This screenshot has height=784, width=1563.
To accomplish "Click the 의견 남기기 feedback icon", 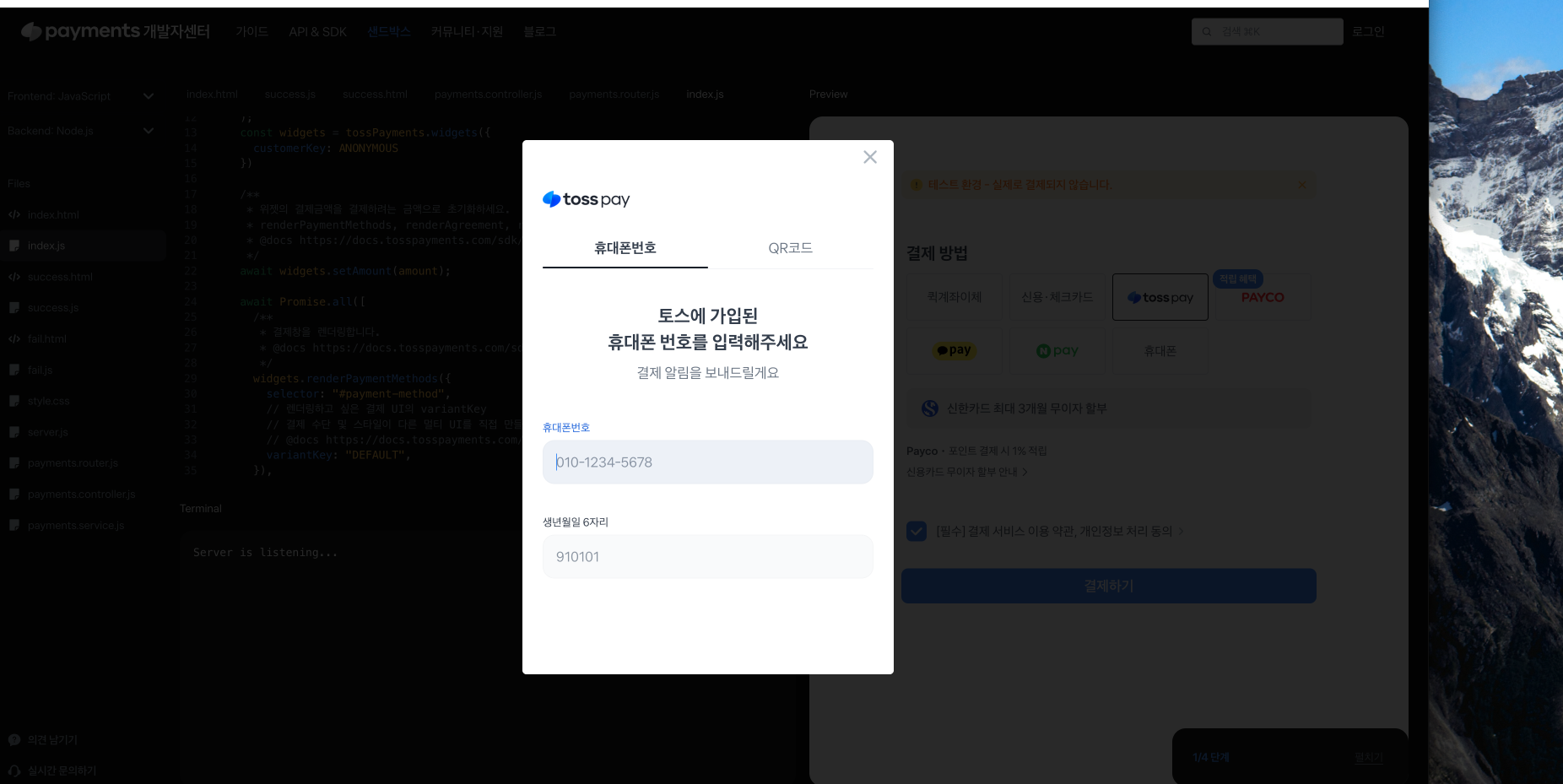I will point(14,740).
